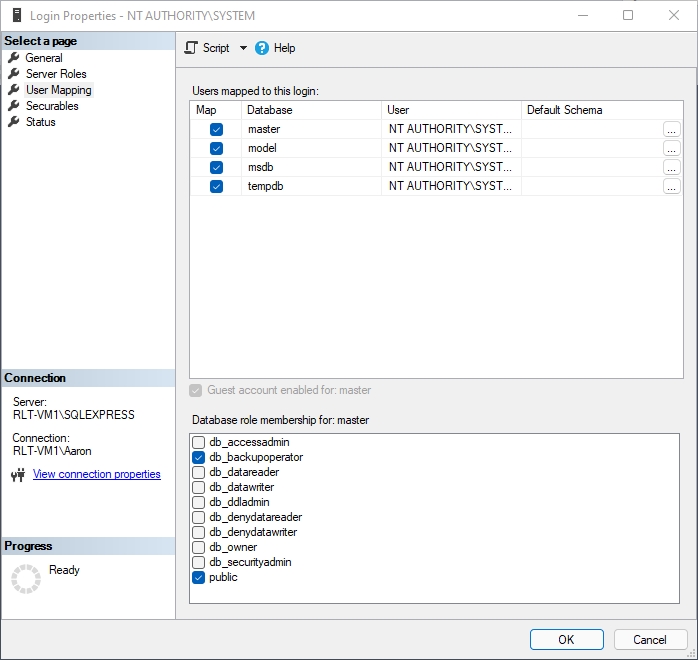Viewport: 698px width, 660px height.
Task: Click the Securables page wrench icon
Action: coord(14,106)
